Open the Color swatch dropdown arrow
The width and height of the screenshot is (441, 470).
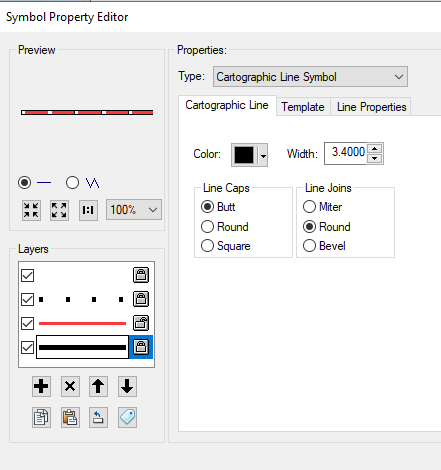pyautogui.click(x=263, y=155)
